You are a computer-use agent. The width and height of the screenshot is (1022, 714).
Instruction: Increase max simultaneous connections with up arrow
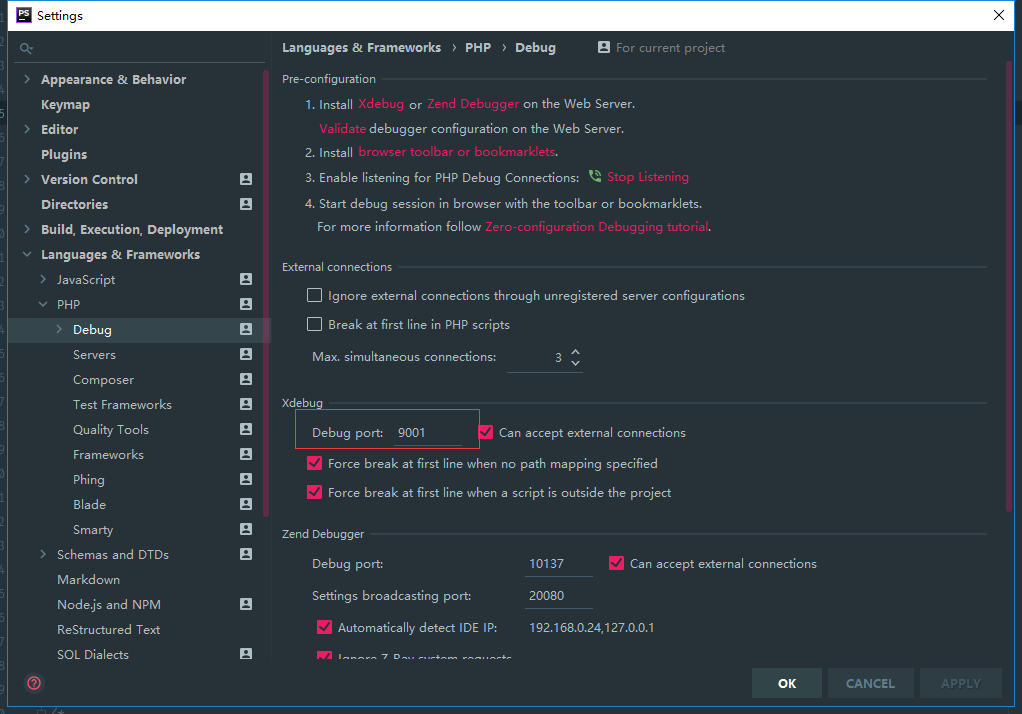576,351
